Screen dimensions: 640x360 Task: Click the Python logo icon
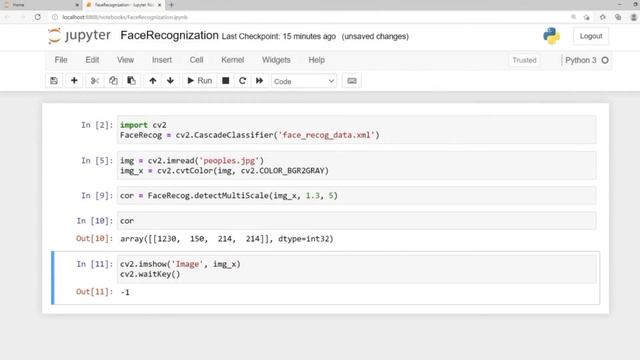pos(551,36)
